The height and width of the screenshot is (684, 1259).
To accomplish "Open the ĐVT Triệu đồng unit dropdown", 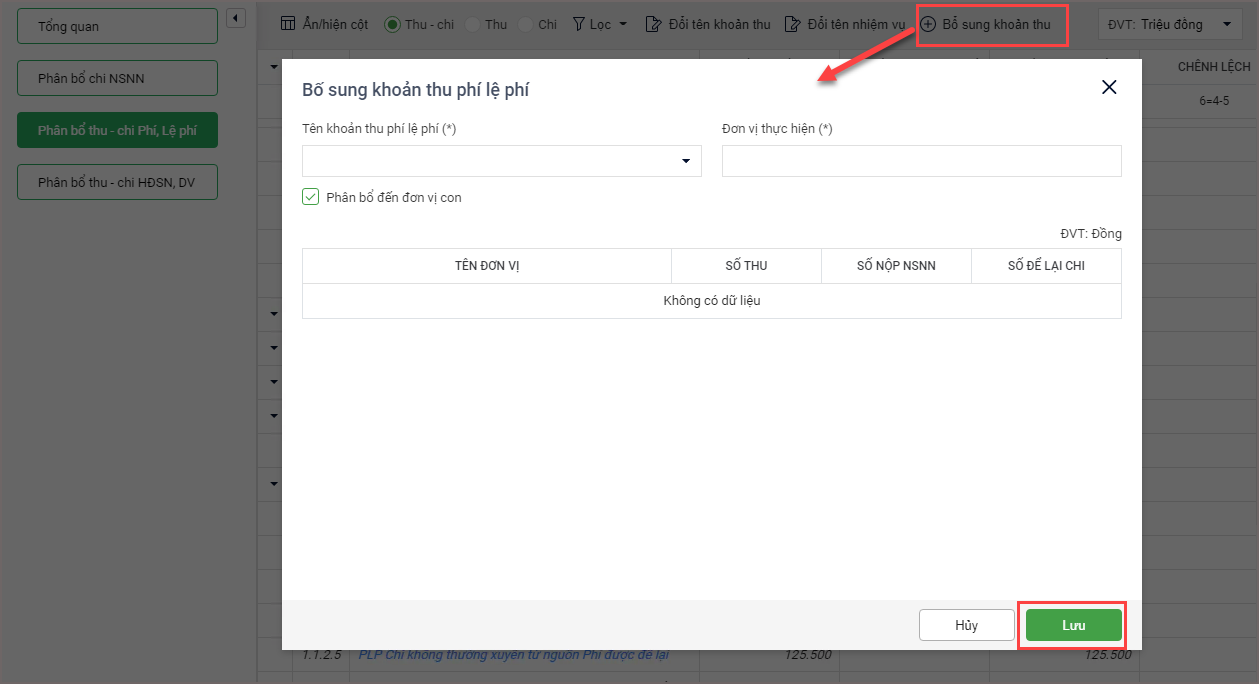I will [1227, 24].
